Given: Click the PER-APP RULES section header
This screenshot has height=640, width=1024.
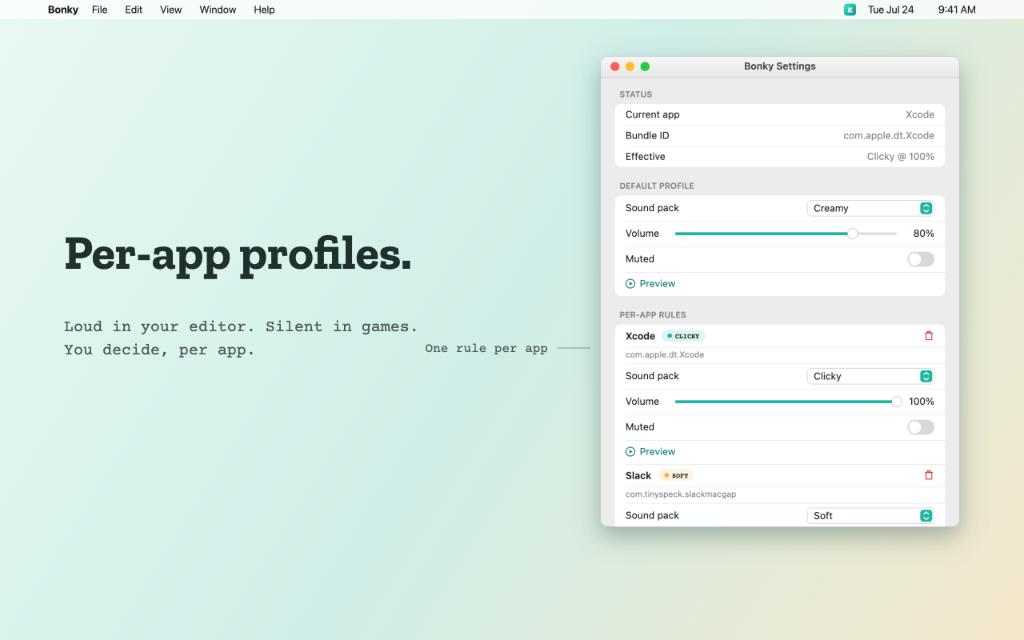Looking at the screenshot, I should pos(652,315).
